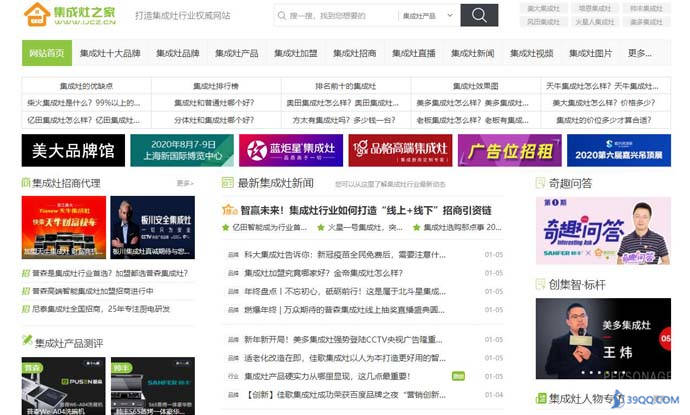This screenshot has height=415, width=690.
Task: Open news 集成灶产品硬实力从哪里显现
Action: coord(327,376)
